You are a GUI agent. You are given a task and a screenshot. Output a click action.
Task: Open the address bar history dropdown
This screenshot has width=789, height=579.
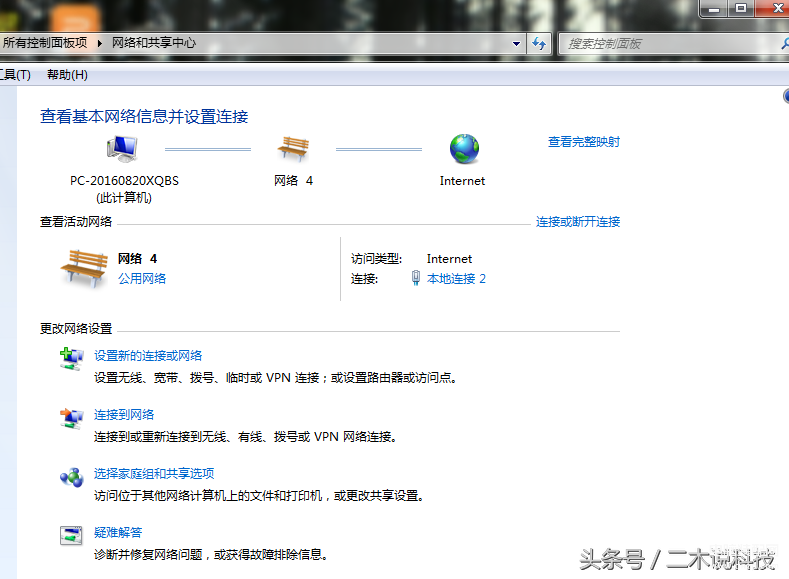tap(516, 44)
